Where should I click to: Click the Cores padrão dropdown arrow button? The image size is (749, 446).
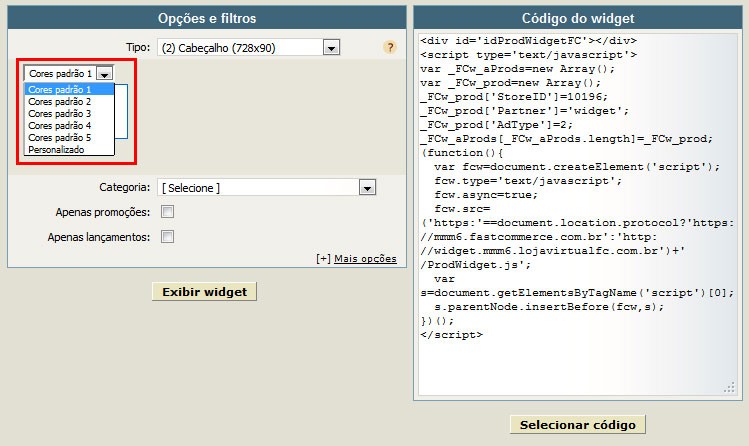104,74
